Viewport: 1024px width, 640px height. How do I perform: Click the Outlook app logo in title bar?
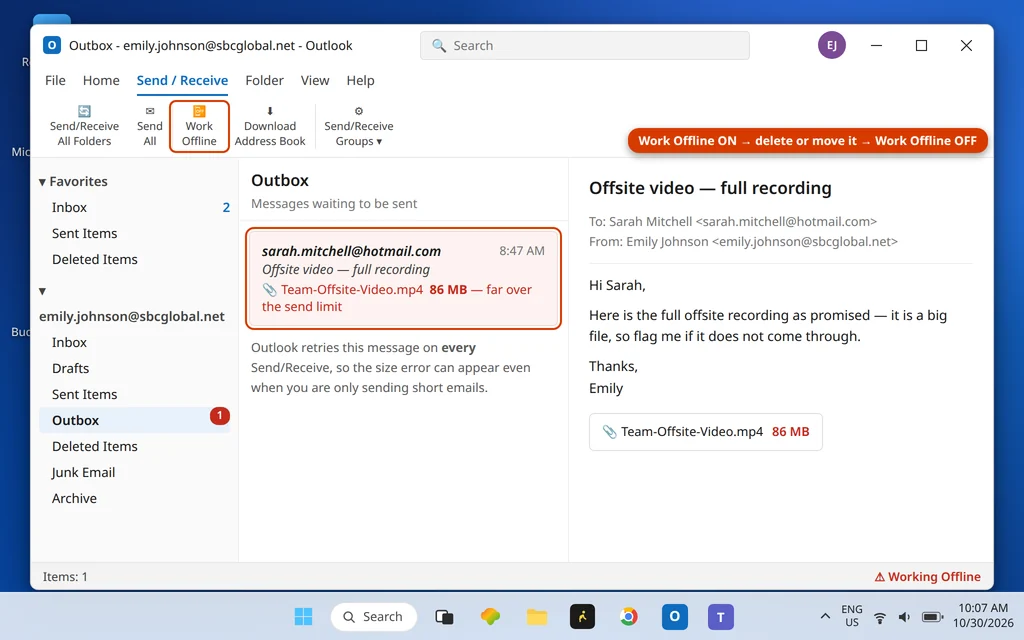click(52, 45)
